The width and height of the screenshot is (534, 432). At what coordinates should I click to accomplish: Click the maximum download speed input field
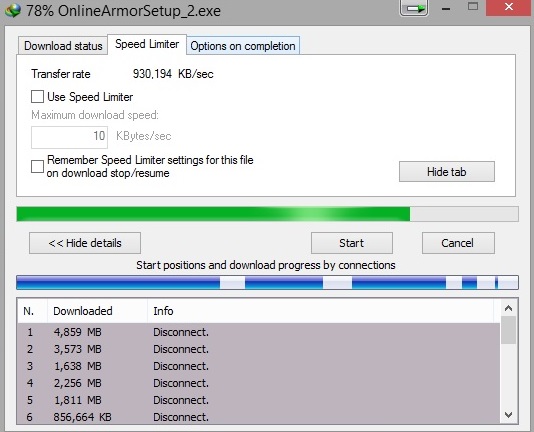pyautogui.click(x=69, y=137)
